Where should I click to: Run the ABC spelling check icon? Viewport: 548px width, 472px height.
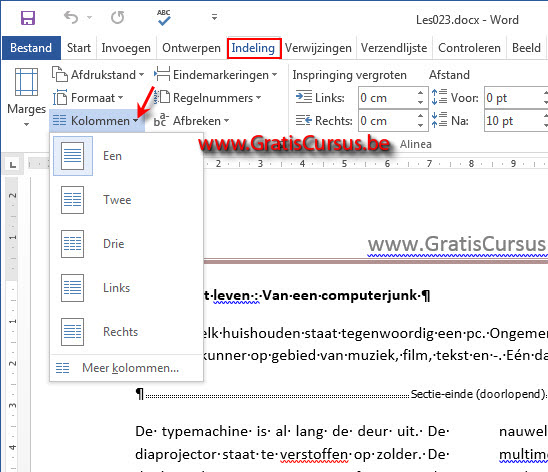tap(164, 17)
